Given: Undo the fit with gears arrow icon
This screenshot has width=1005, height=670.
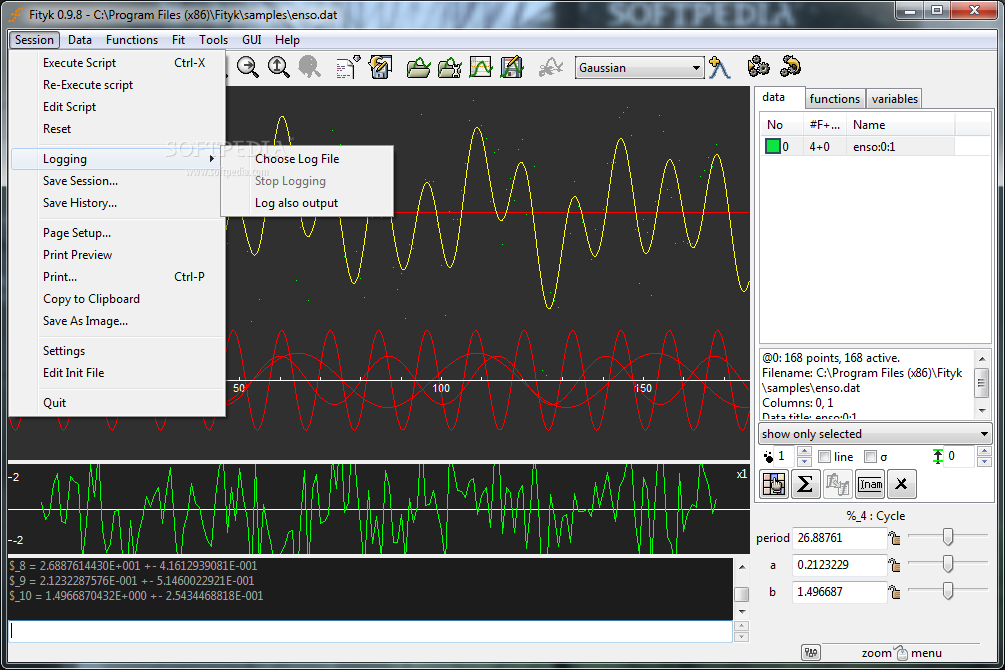Looking at the screenshot, I should [x=790, y=67].
